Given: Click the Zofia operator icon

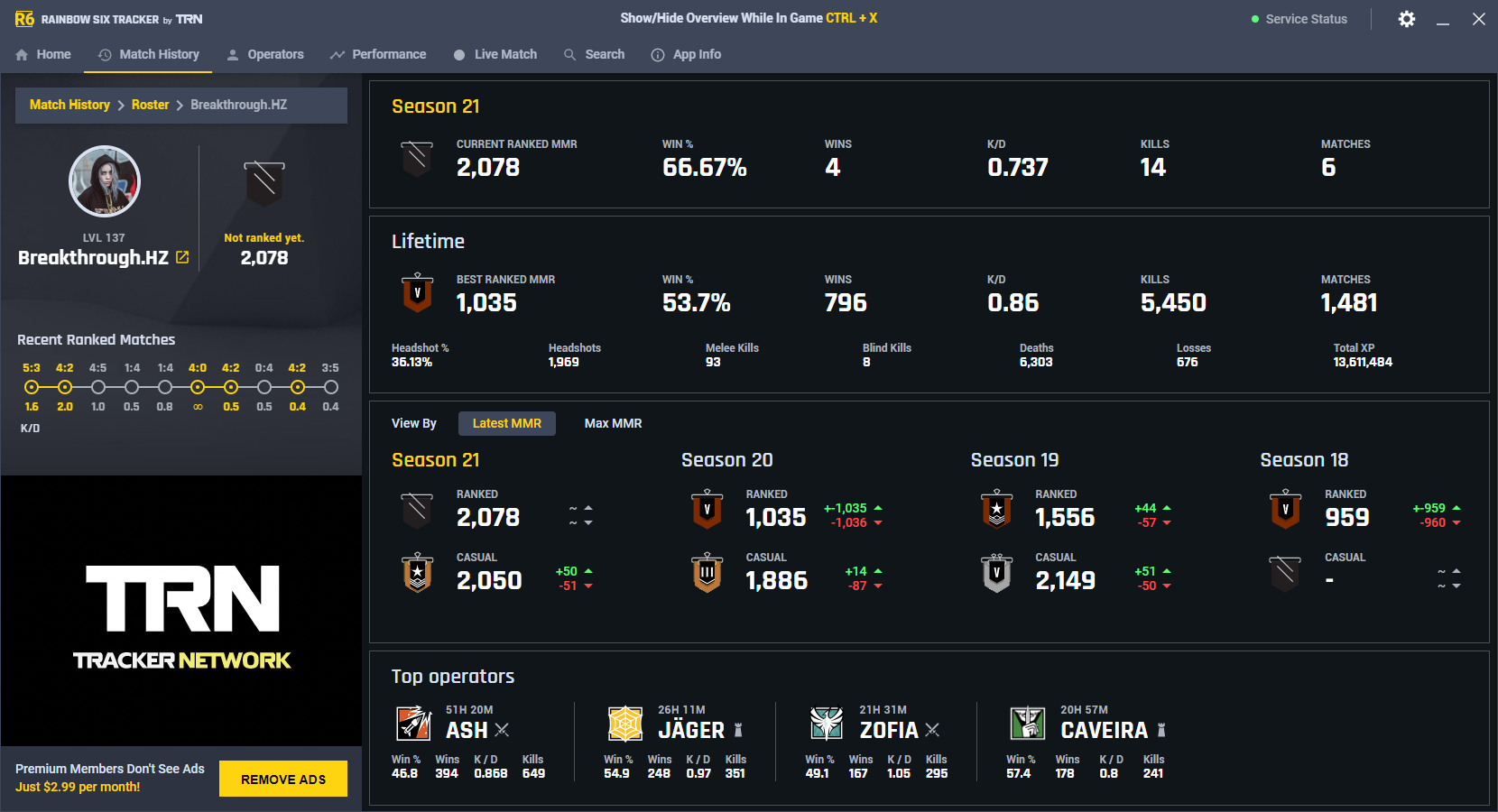Looking at the screenshot, I should pos(827,724).
